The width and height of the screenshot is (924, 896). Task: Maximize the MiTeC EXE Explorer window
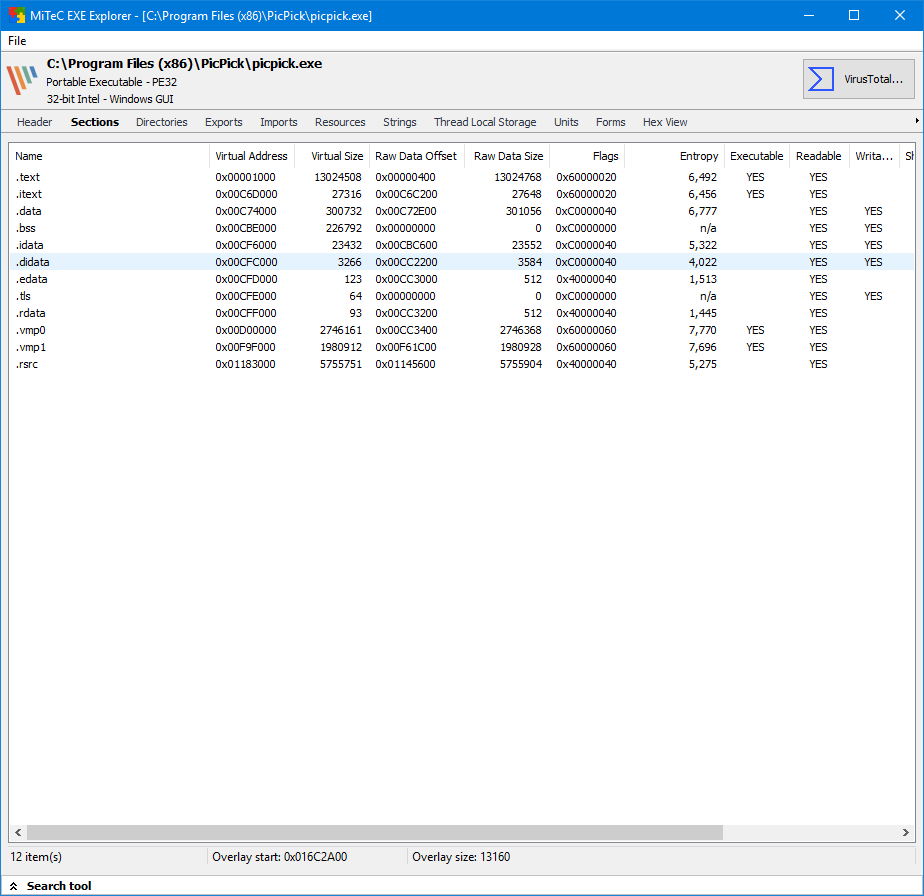coord(854,15)
